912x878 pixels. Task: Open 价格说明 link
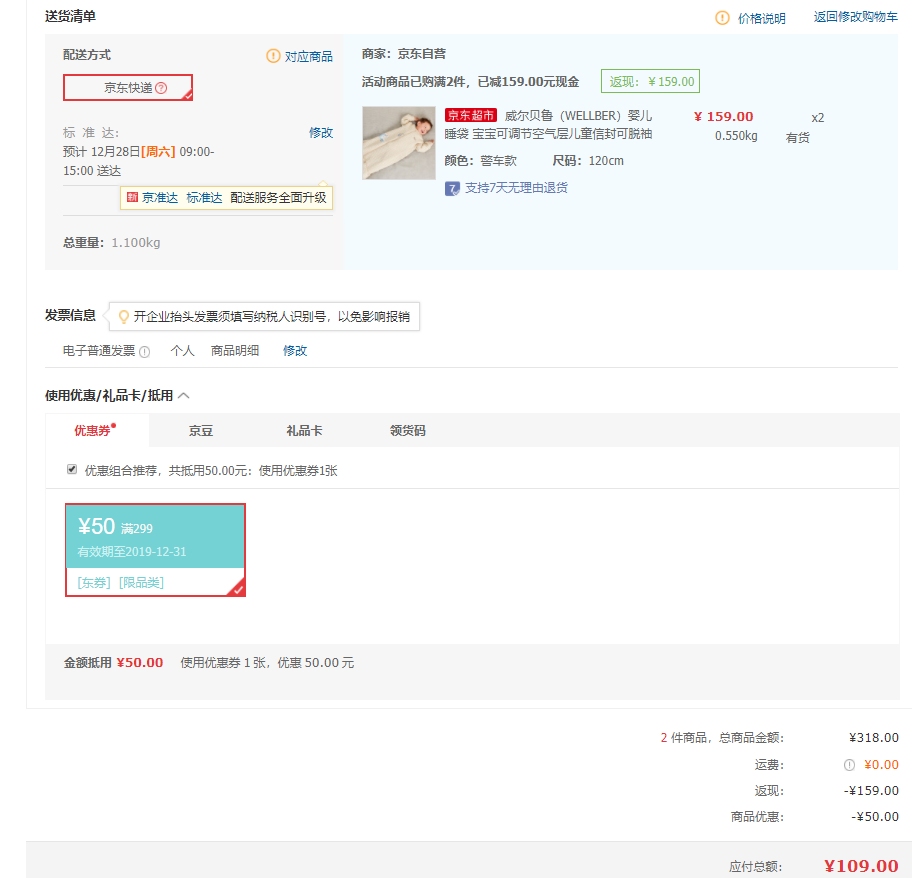click(761, 19)
